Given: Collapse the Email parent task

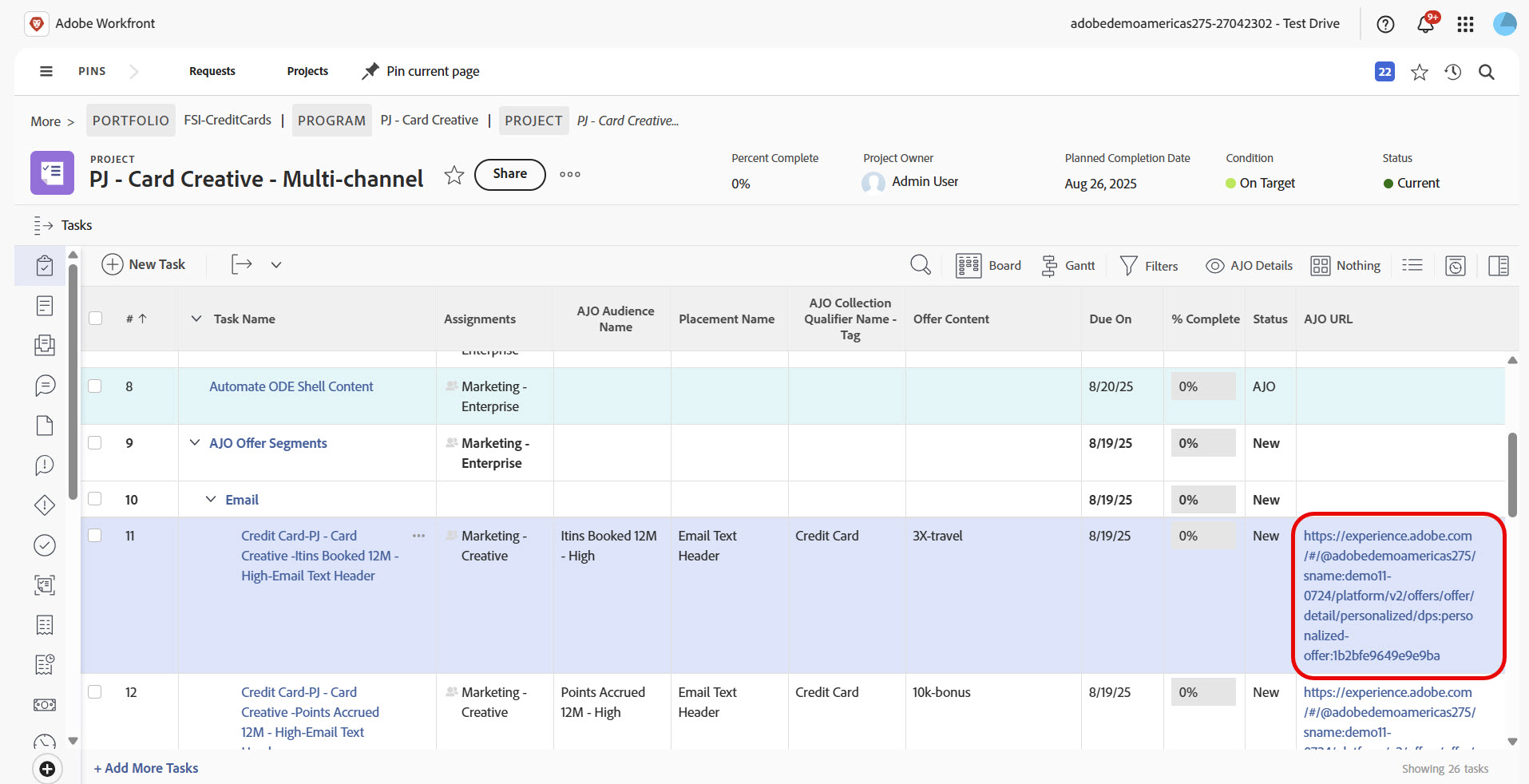Looking at the screenshot, I should pyautogui.click(x=211, y=499).
